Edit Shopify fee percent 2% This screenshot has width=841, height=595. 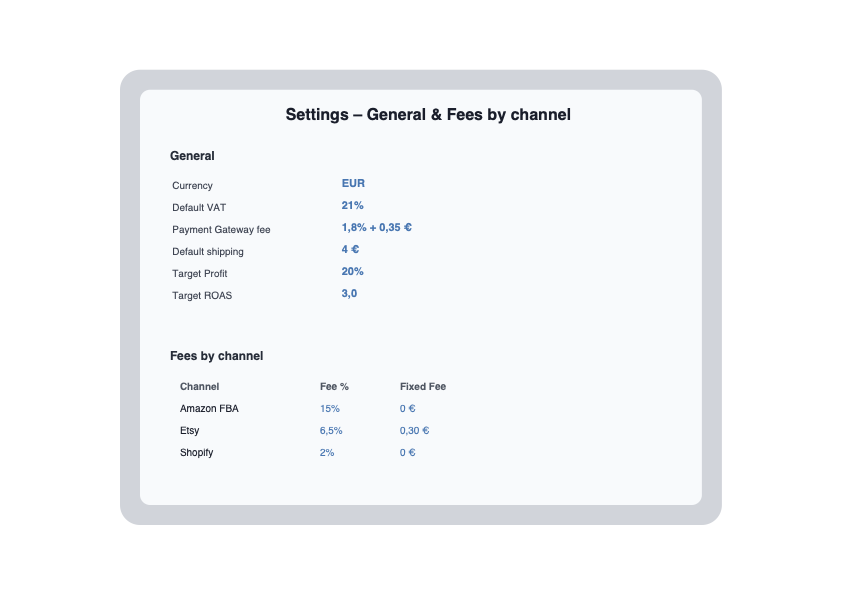point(327,453)
